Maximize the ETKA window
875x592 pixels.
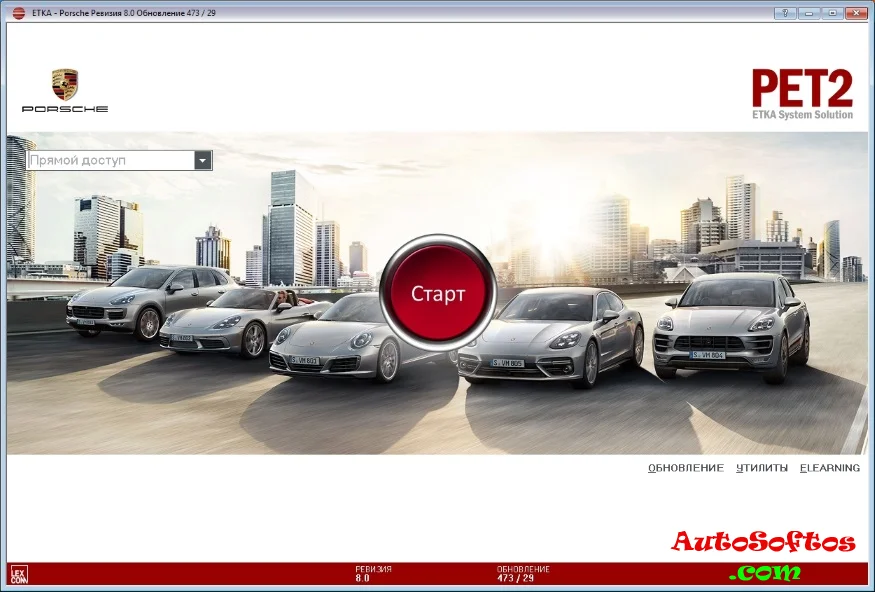coord(831,13)
